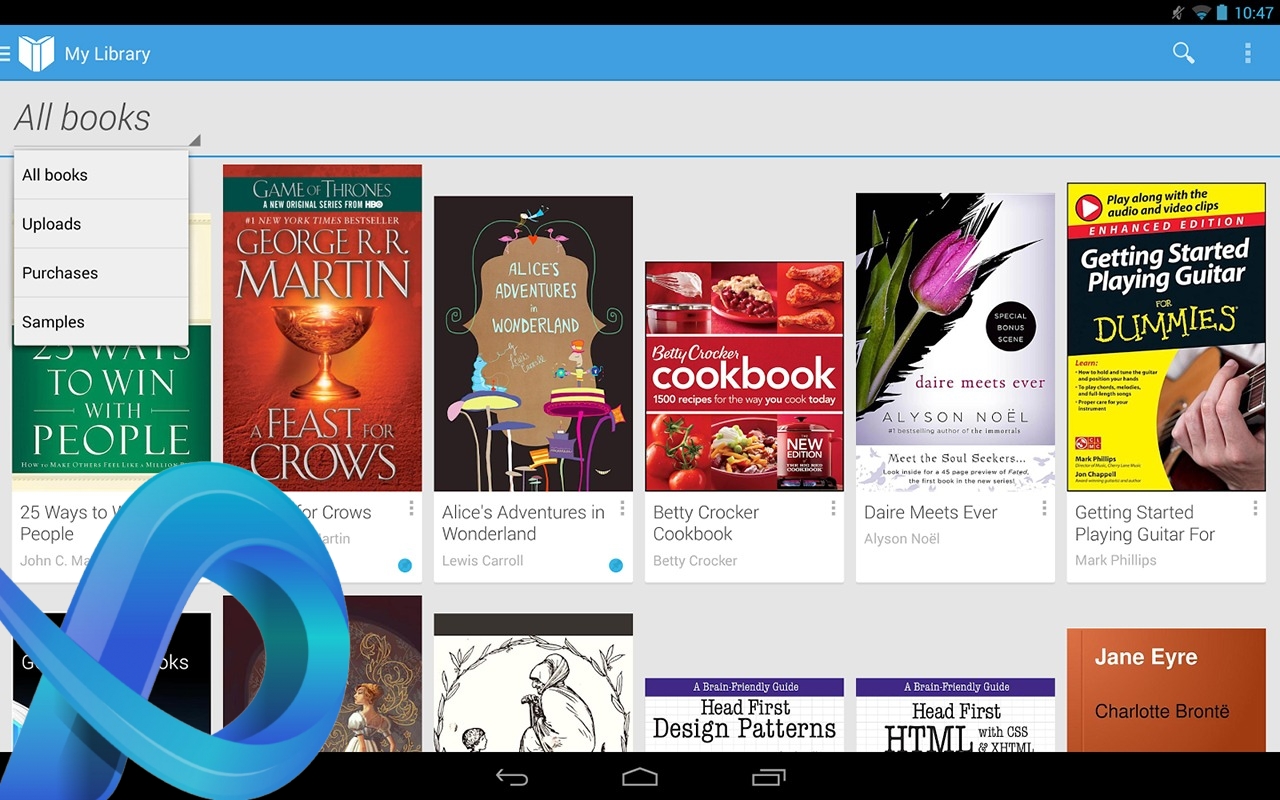Viewport: 1280px width, 800px height.
Task: Open A Feast for Crows cover
Action: [322, 328]
